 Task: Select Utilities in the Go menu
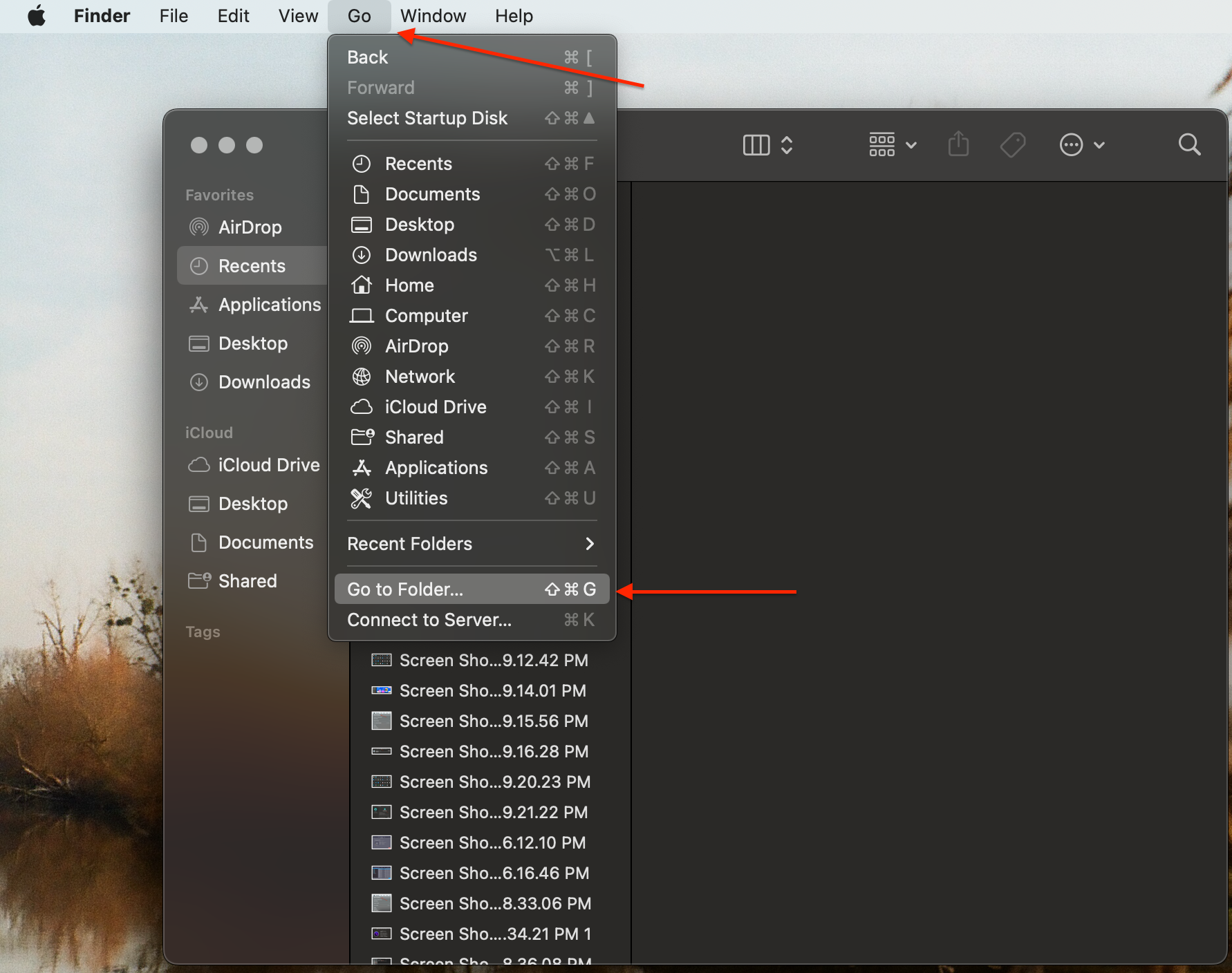pos(472,498)
